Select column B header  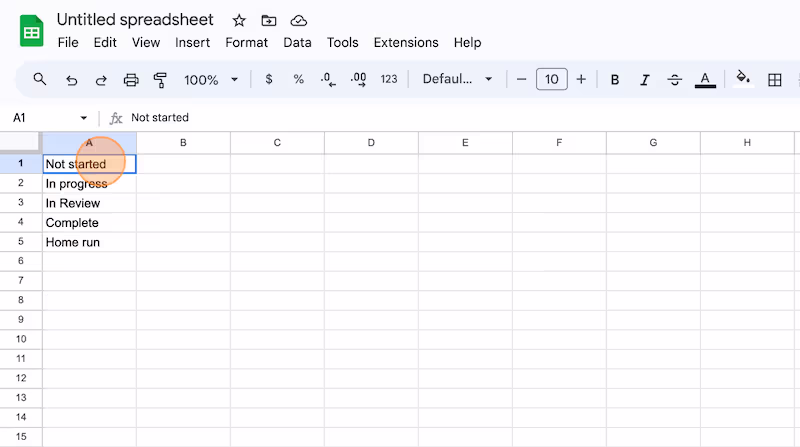183,143
